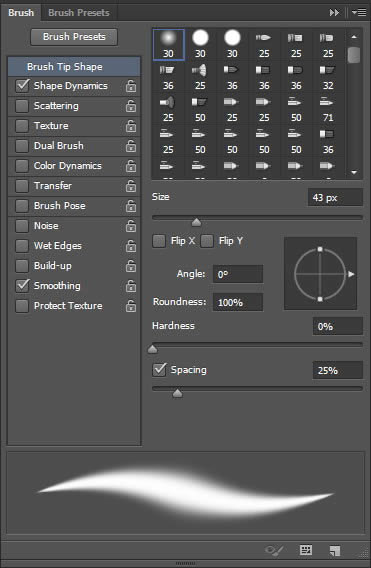Uncheck the Spacing checkbox
Viewport: 371px width, 568px height.
click(159, 370)
